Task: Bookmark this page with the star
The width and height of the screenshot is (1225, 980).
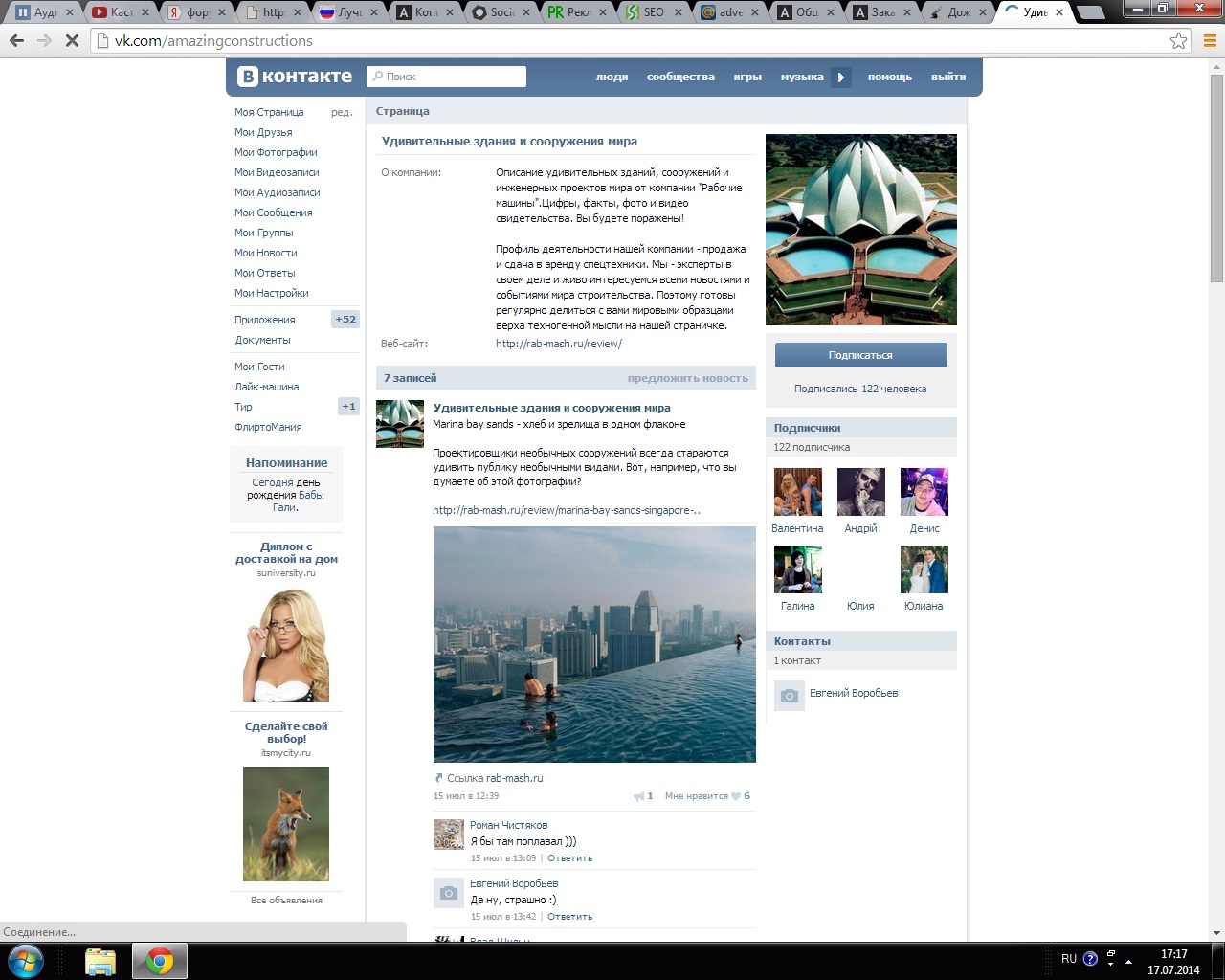Action: click(x=1178, y=41)
